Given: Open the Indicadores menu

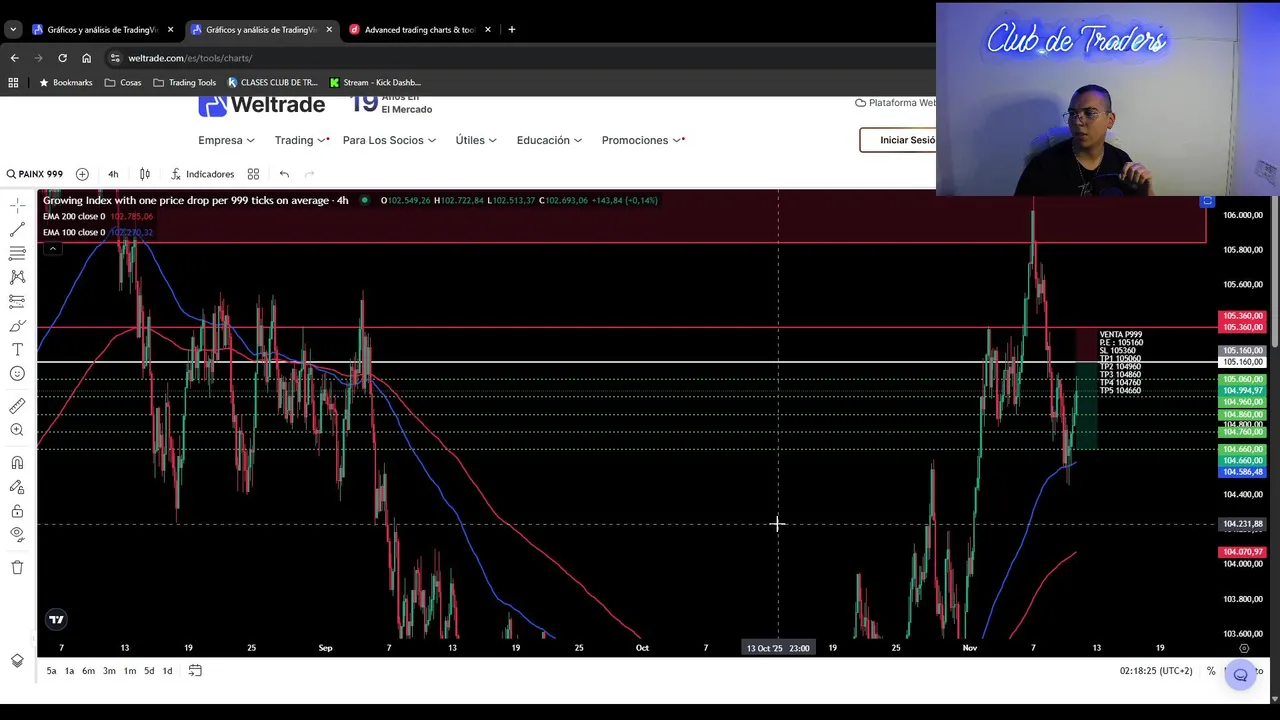Looking at the screenshot, I should (x=202, y=174).
